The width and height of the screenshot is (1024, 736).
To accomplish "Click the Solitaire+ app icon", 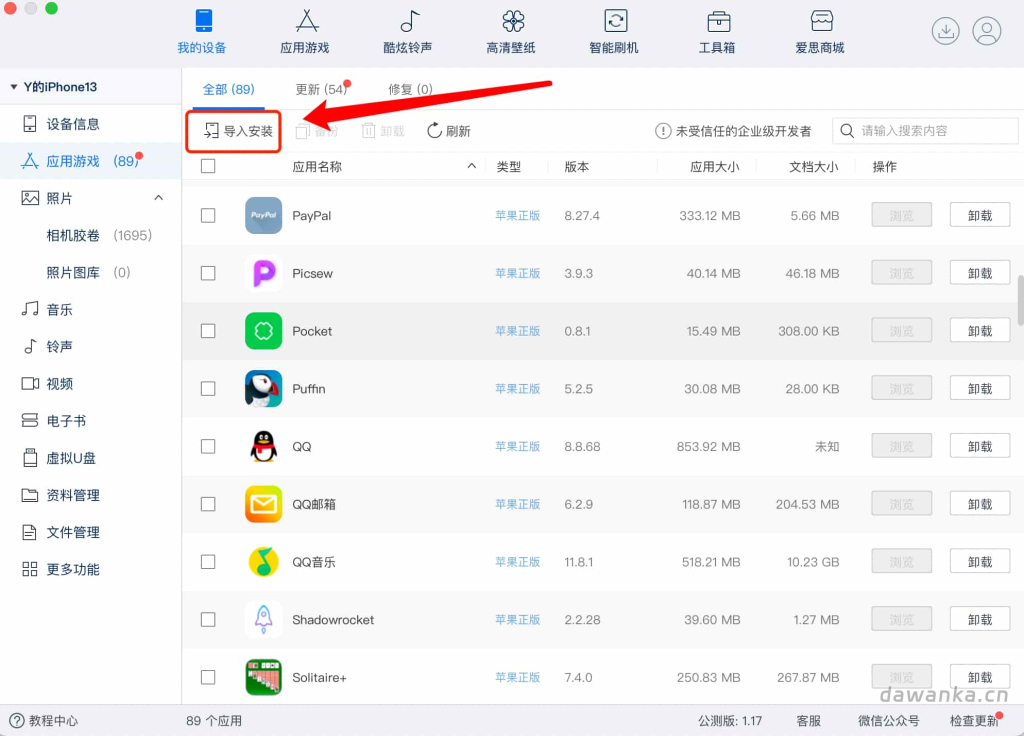I will coord(263,677).
